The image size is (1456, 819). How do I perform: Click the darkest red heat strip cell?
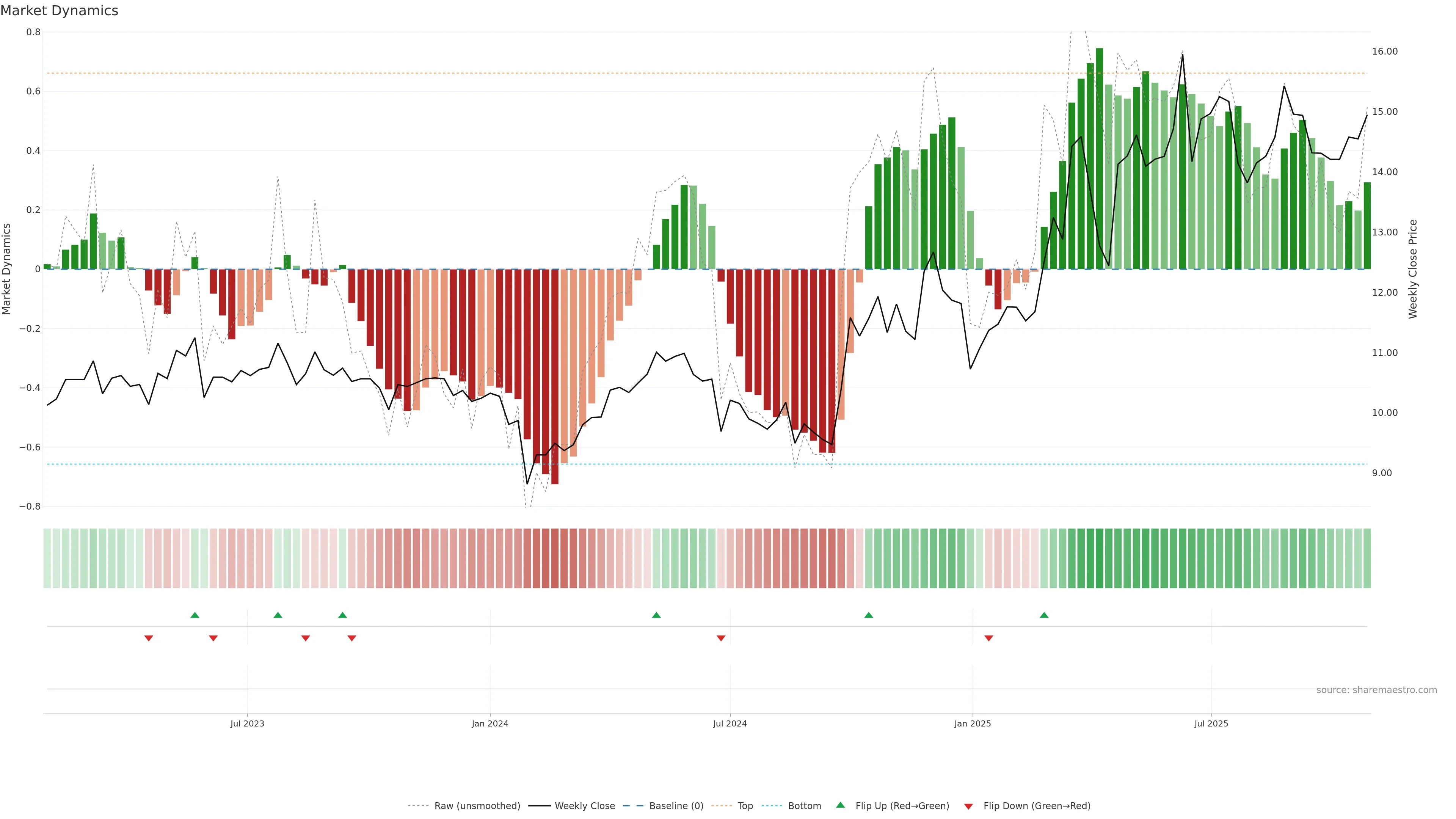554,559
